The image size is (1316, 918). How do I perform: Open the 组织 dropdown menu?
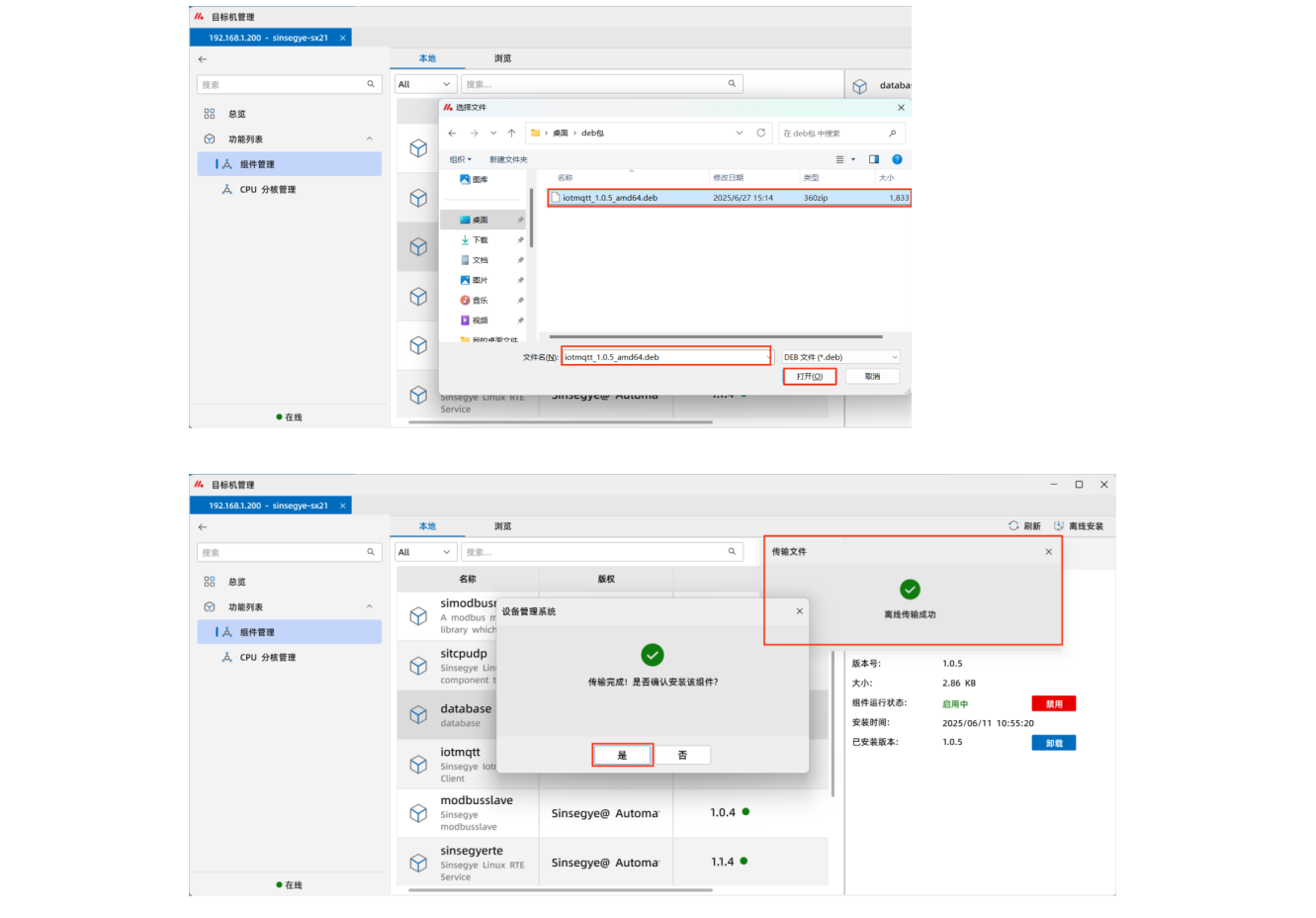(x=460, y=159)
